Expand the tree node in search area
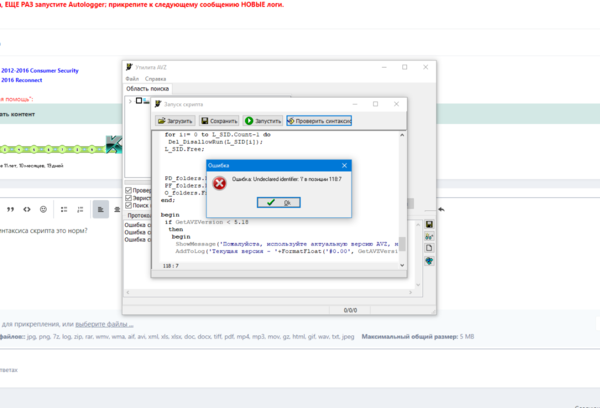Viewport: 600px width, 408px height. click(x=130, y=101)
